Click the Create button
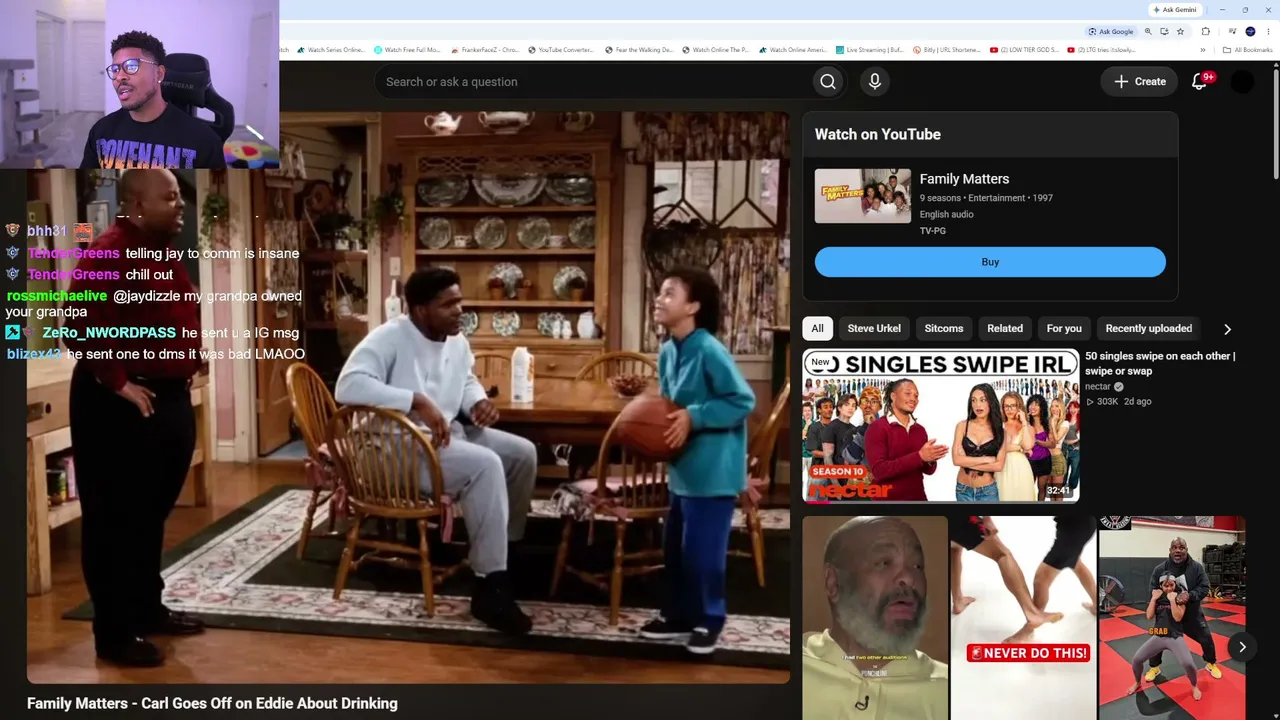The width and height of the screenshot is (1280, 720). pos(1139,82)
